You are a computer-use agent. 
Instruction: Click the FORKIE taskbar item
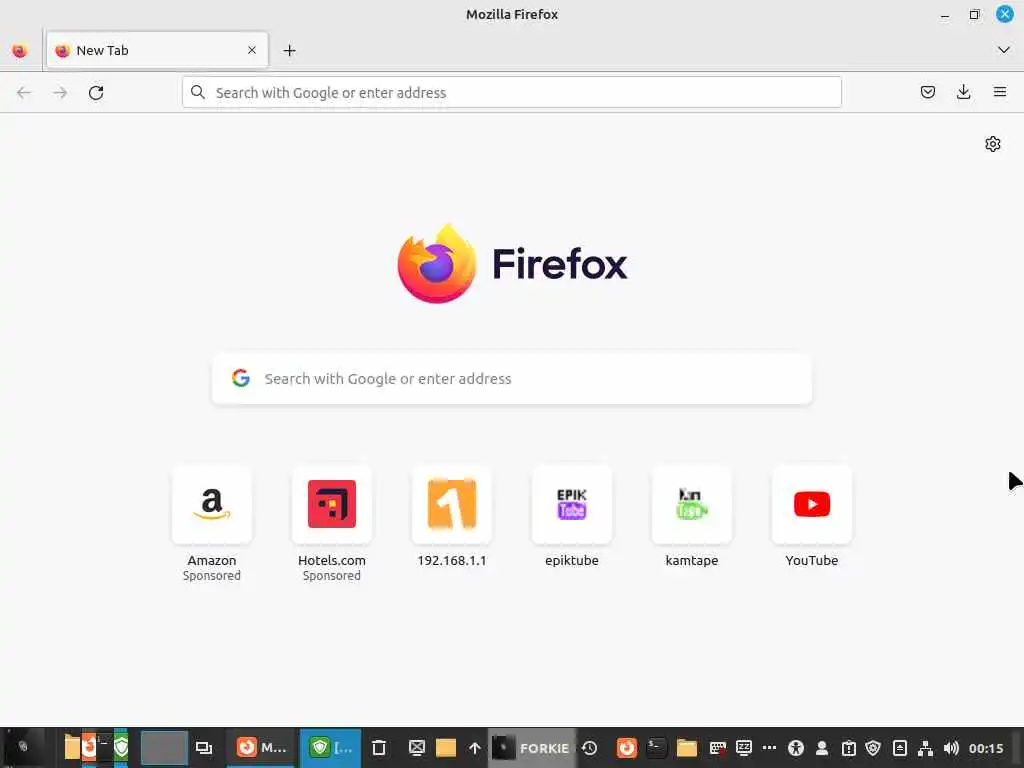[x=532, y=748]
